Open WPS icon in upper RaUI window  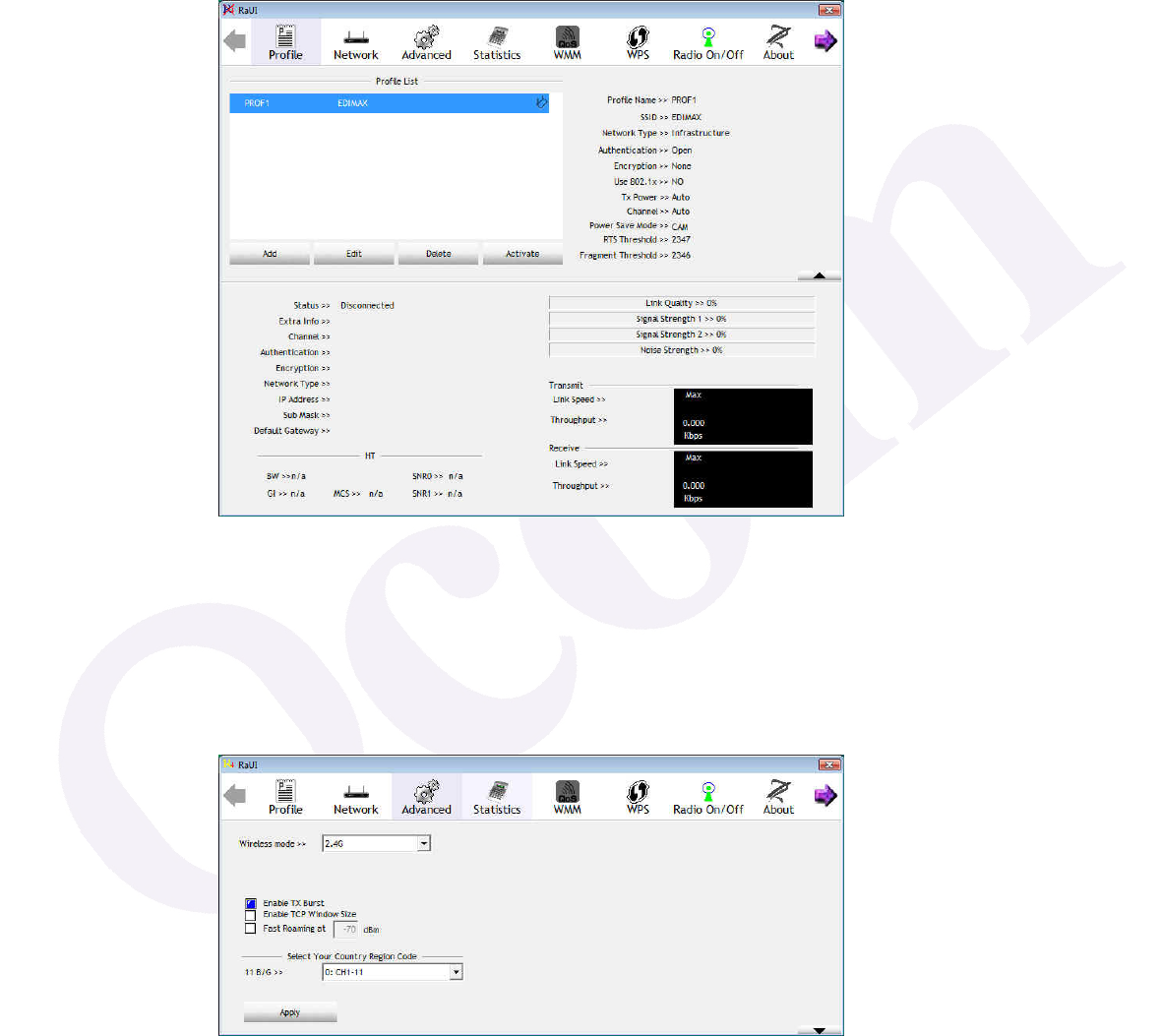coord(638,42)
